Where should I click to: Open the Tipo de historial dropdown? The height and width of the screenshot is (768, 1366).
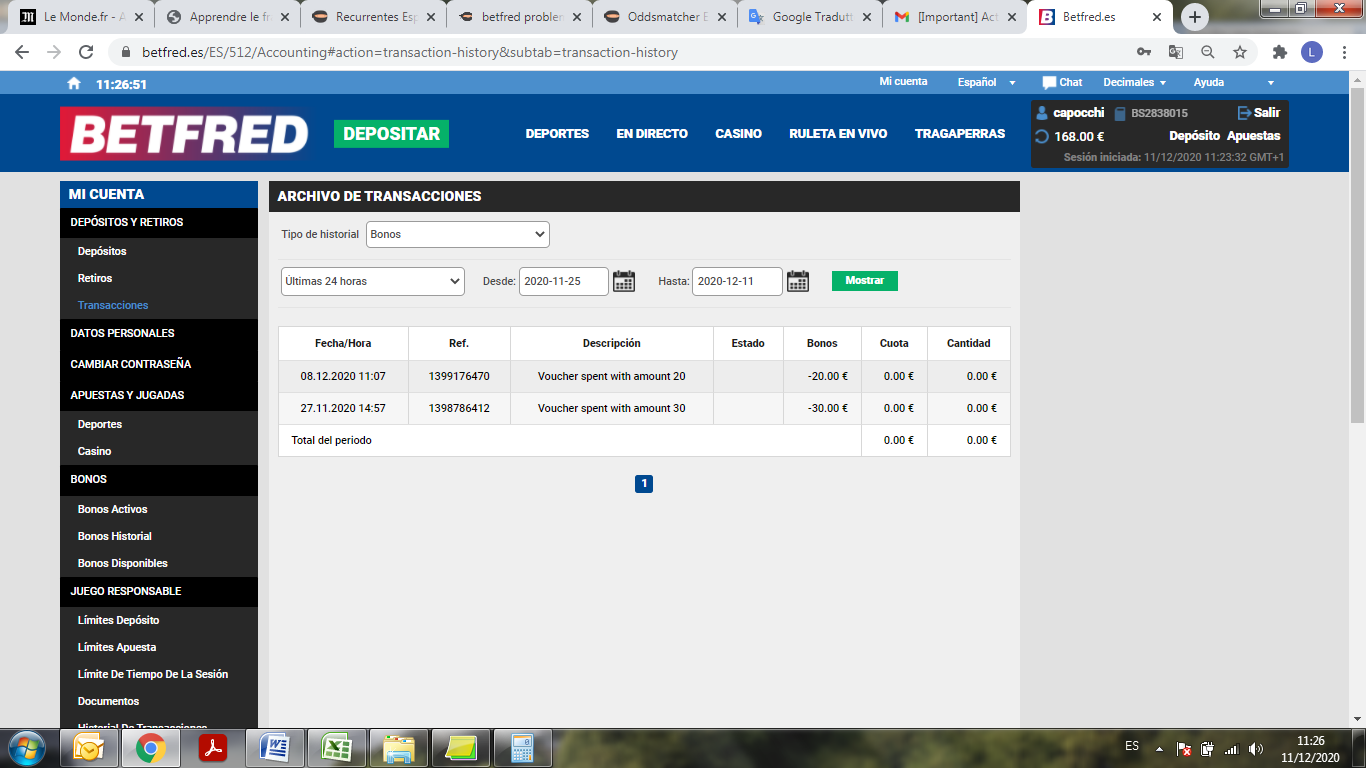click(458, 234)
